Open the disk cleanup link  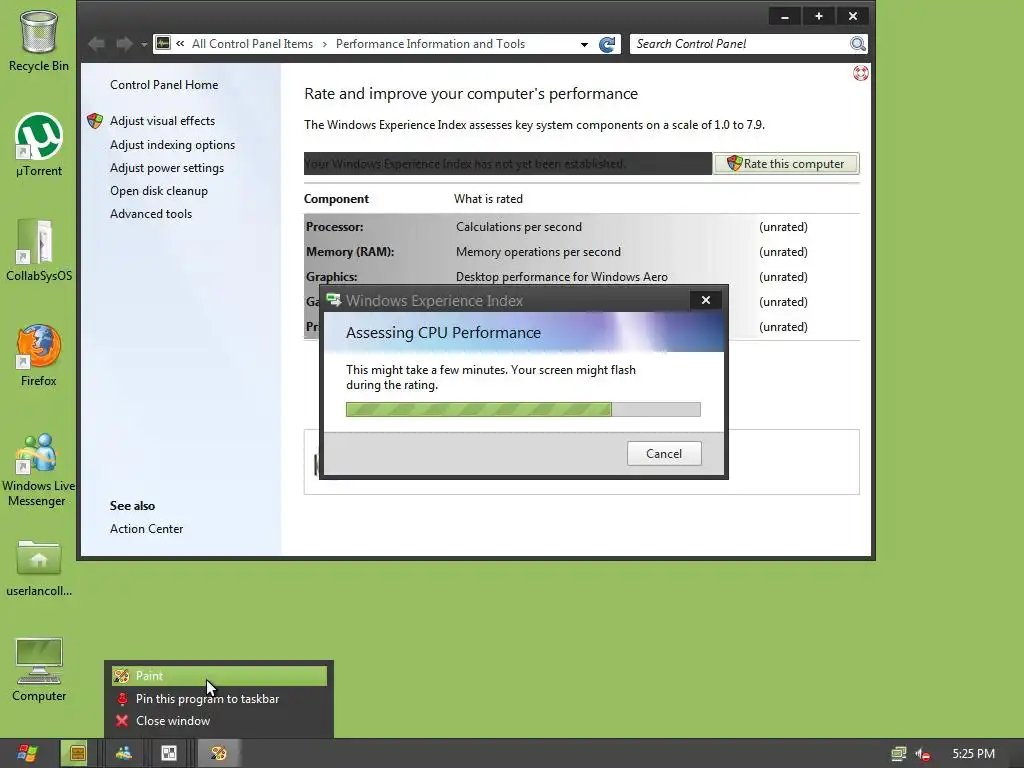159,191
